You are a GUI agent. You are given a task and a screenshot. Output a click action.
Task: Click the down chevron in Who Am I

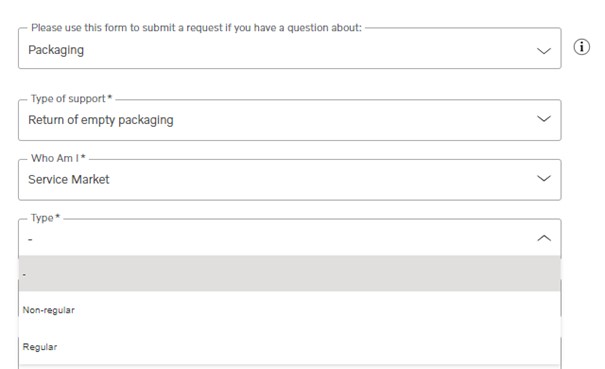pos(544,178)
